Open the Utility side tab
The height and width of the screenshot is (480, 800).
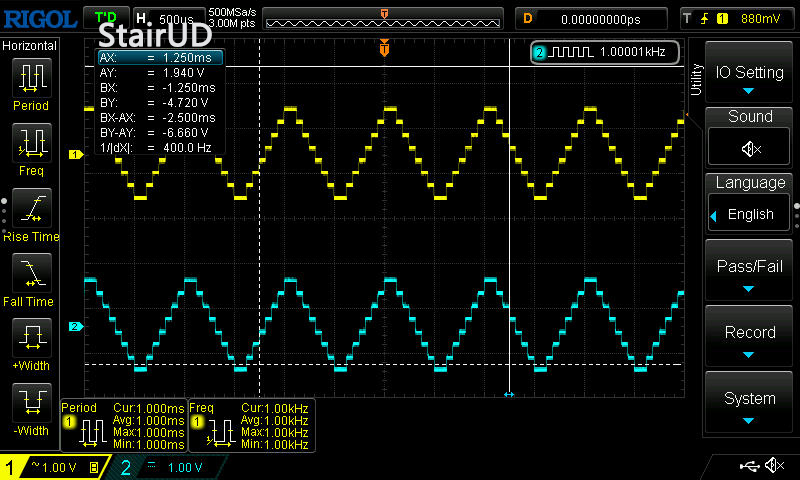(696, 80)
